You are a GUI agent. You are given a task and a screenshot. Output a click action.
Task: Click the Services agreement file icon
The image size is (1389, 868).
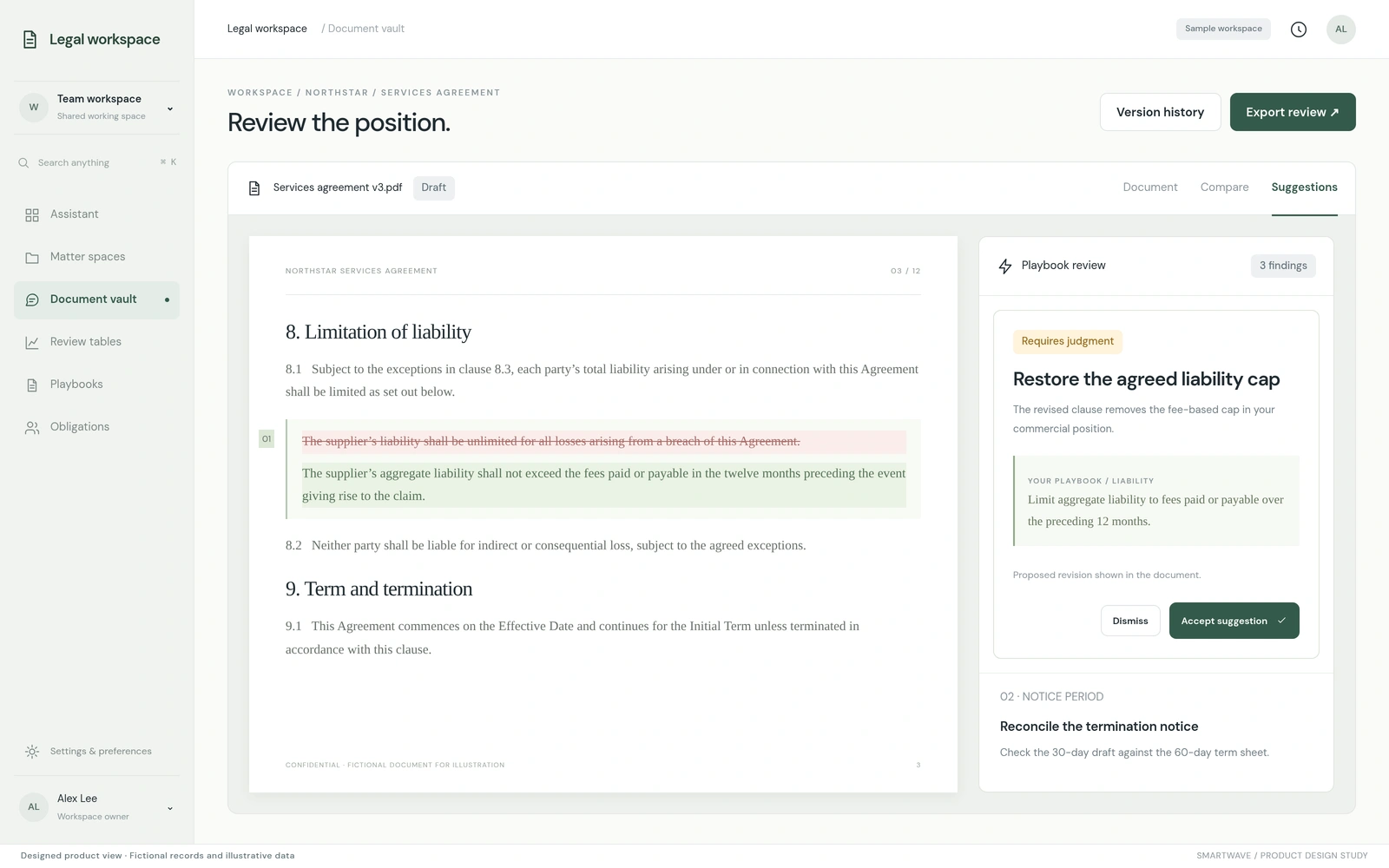pos(254,187)
